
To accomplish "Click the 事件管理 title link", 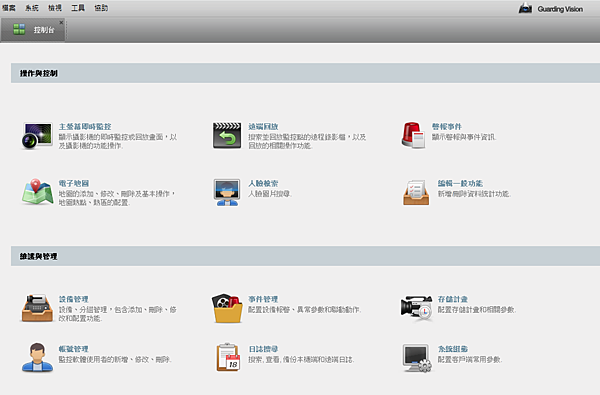I will (x=263, y=299).
